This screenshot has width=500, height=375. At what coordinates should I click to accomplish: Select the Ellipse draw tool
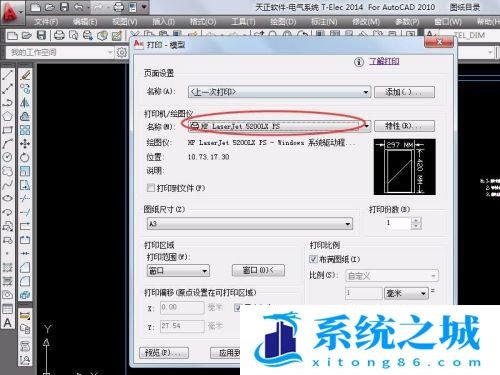[x=8, y=198]
